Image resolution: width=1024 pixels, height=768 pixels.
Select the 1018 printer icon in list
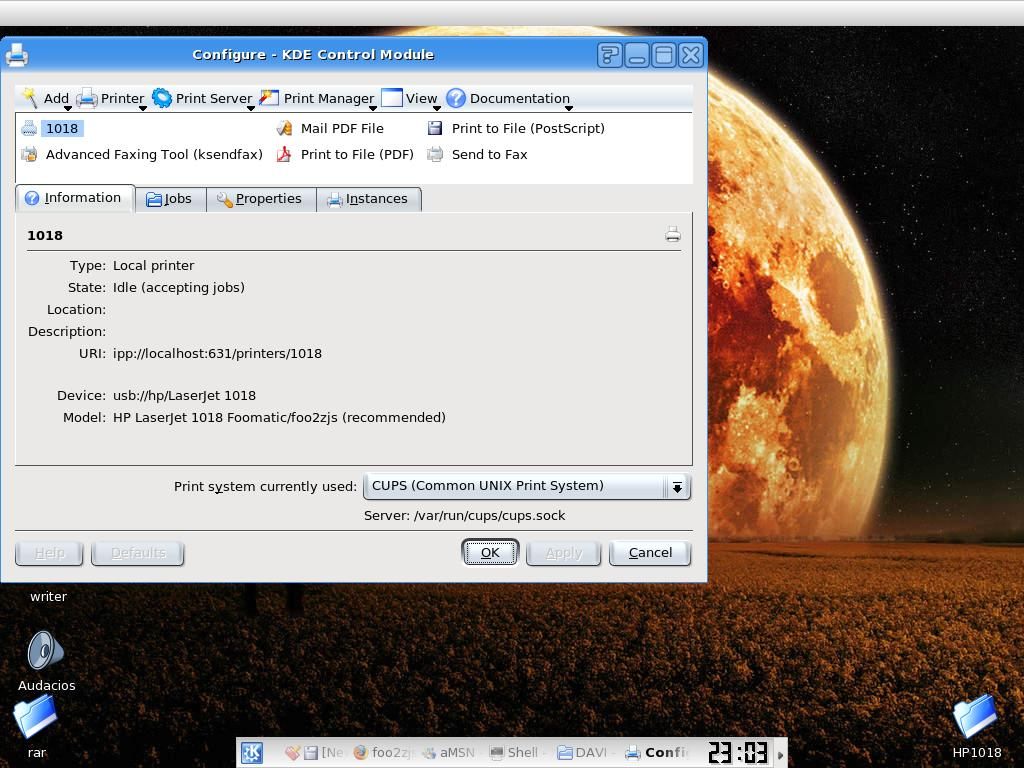tap(29, 128)
